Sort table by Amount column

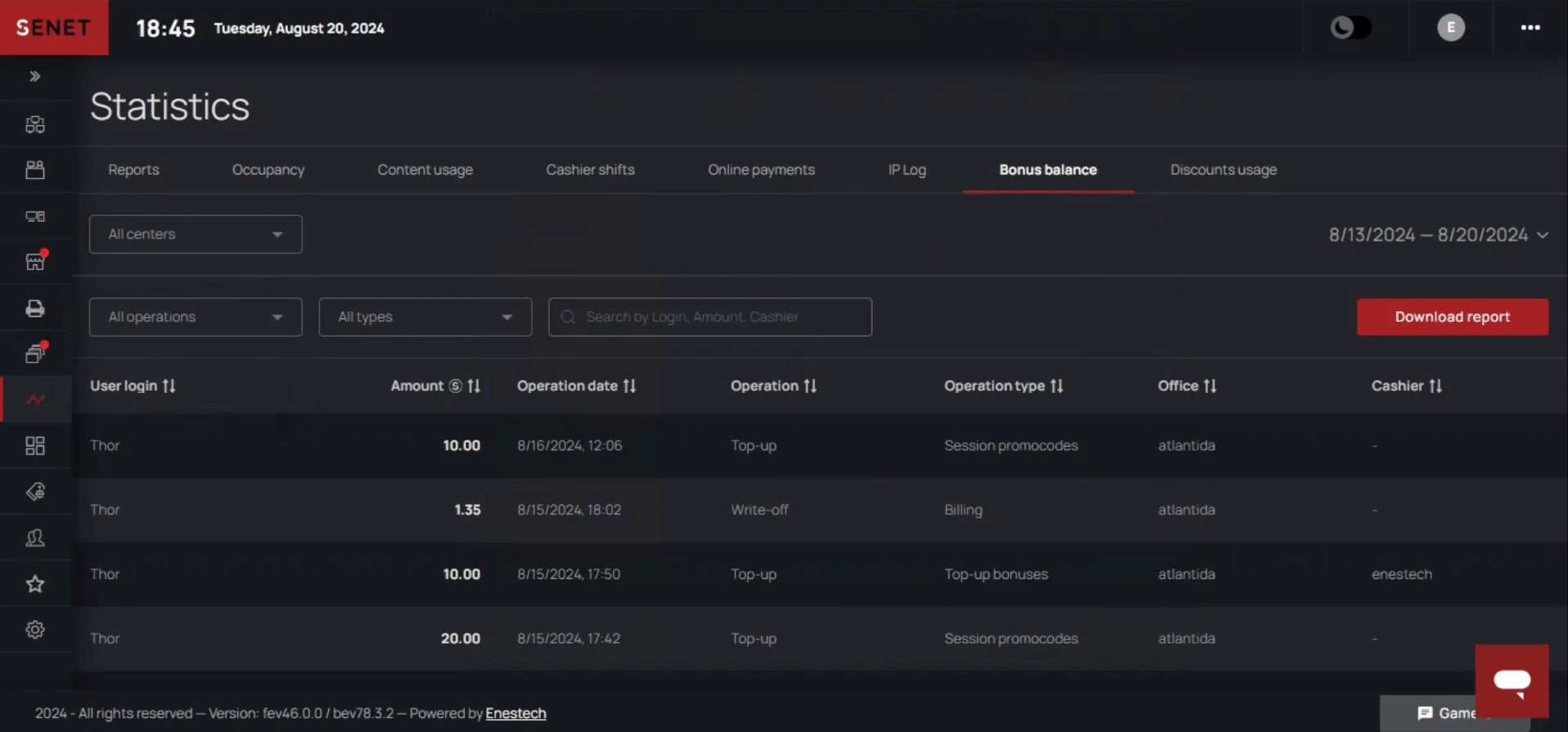474,386
